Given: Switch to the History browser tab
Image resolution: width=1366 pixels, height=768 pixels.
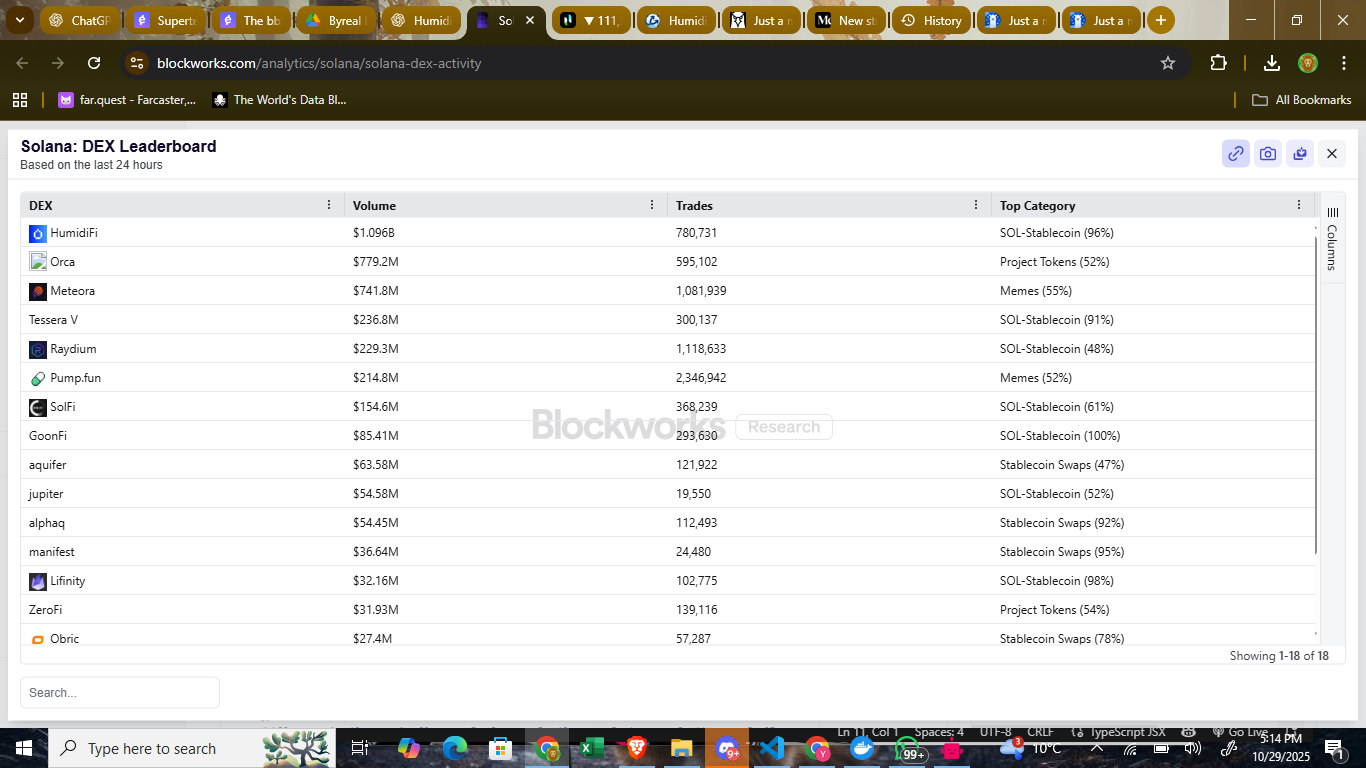Looking at the screenshot, I should [x=932, y=20].
